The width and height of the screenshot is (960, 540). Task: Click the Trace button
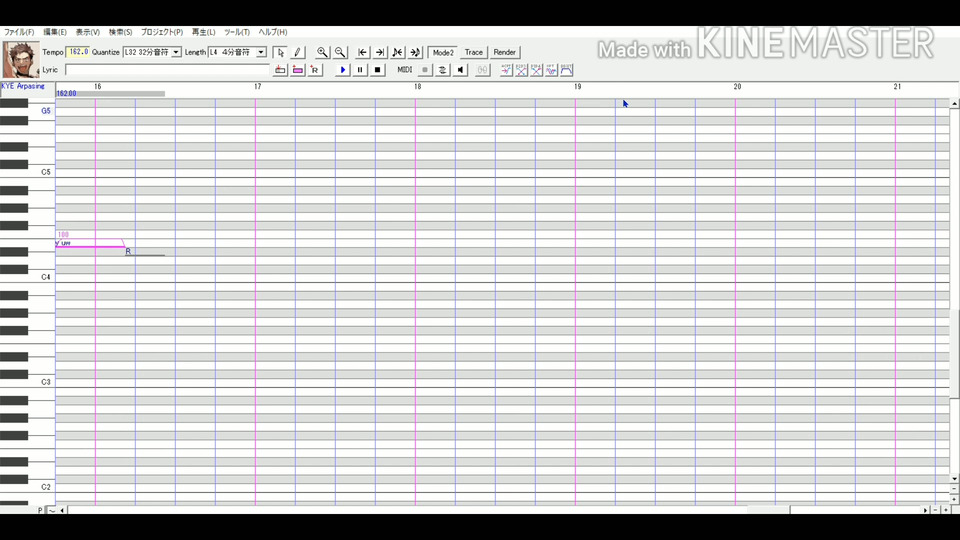click(473, 52)
